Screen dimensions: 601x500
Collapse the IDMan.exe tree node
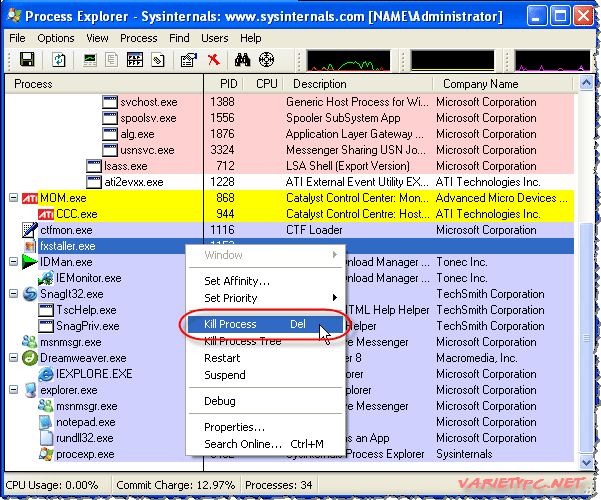(x=13, y=262)
